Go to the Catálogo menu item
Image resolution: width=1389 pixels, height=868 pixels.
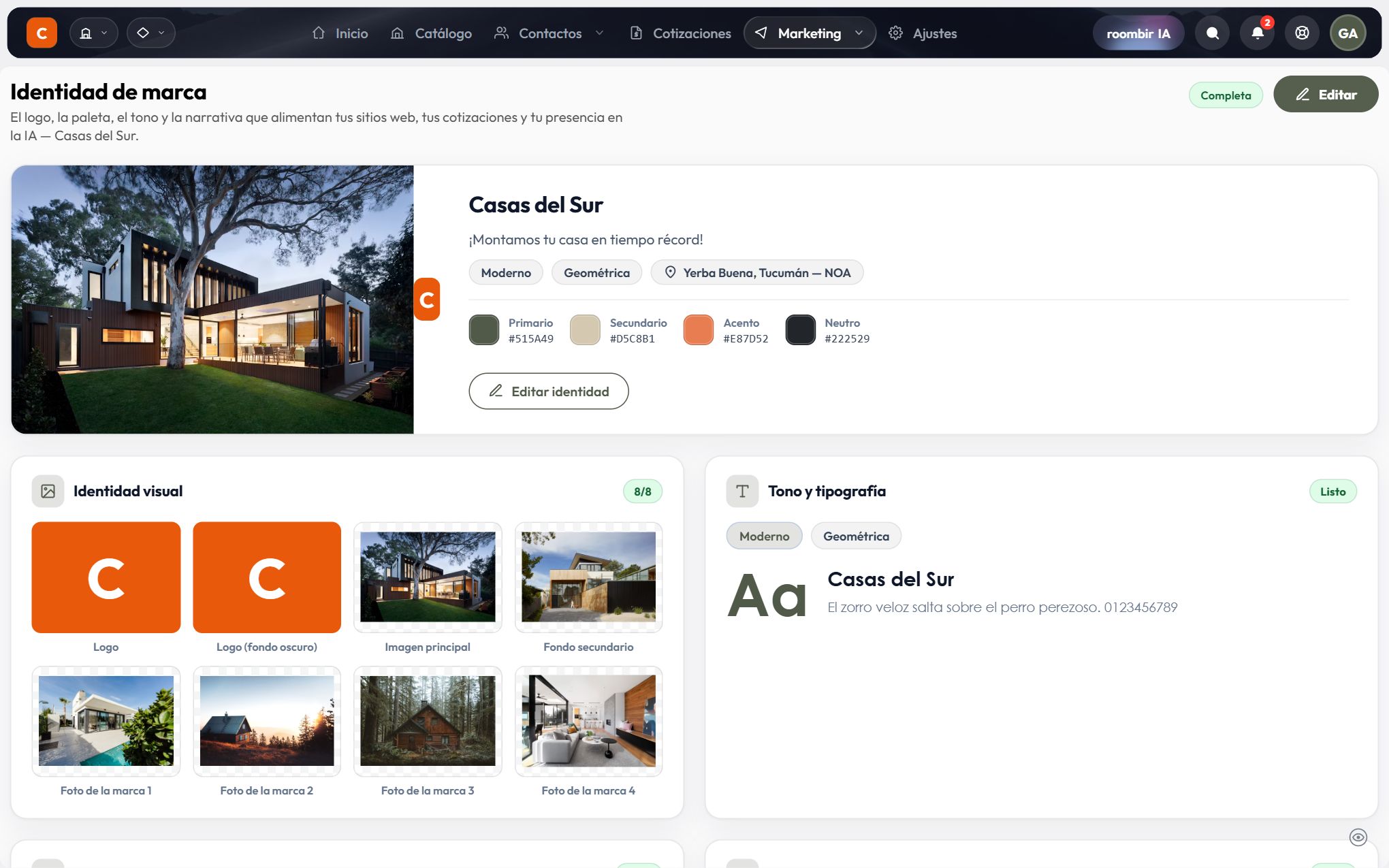click(x=431, y=33)
